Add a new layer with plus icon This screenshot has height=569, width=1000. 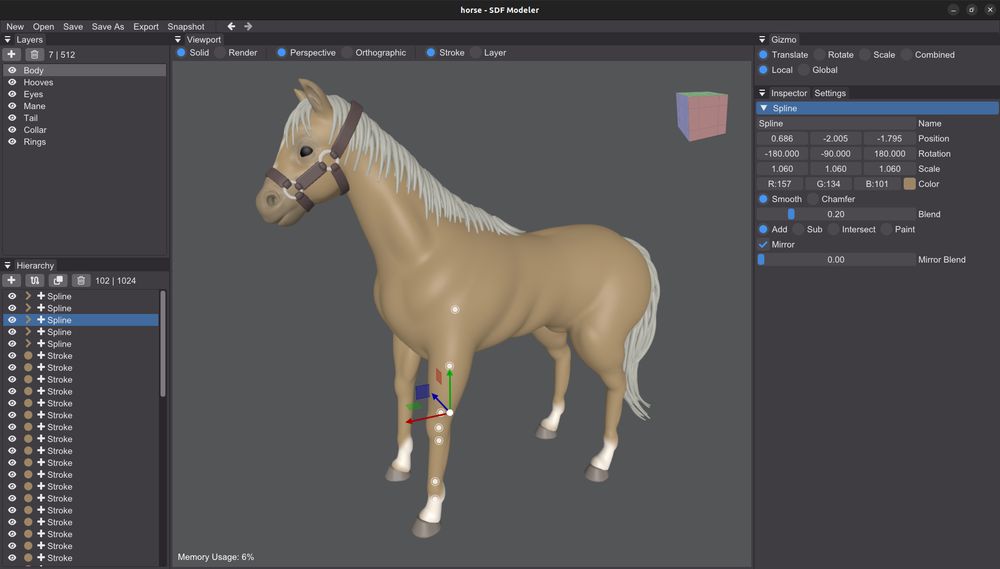coord(11,54)
